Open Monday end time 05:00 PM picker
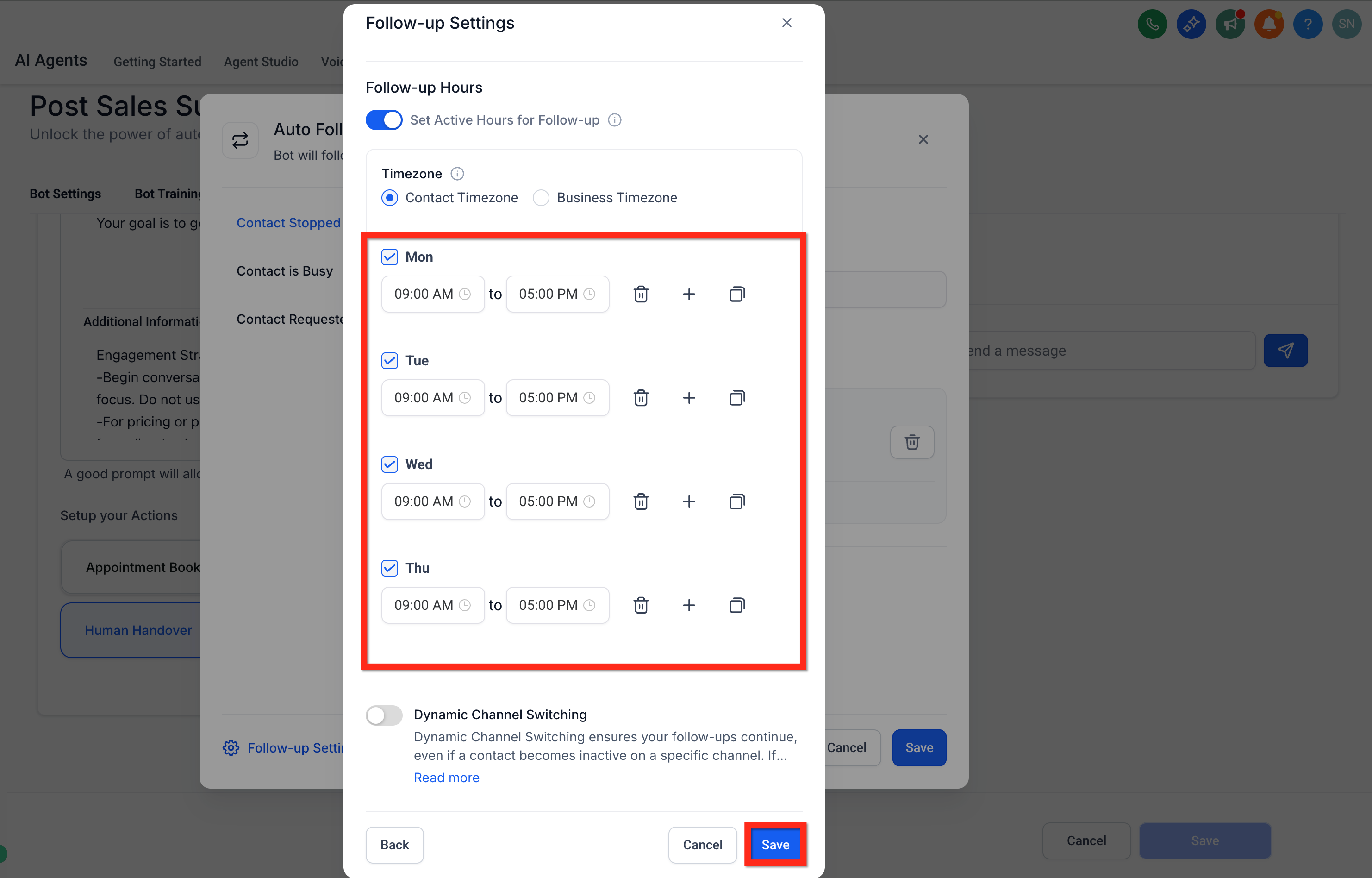The height and width of the screenshot is (878, 1372). pos(557,294)
